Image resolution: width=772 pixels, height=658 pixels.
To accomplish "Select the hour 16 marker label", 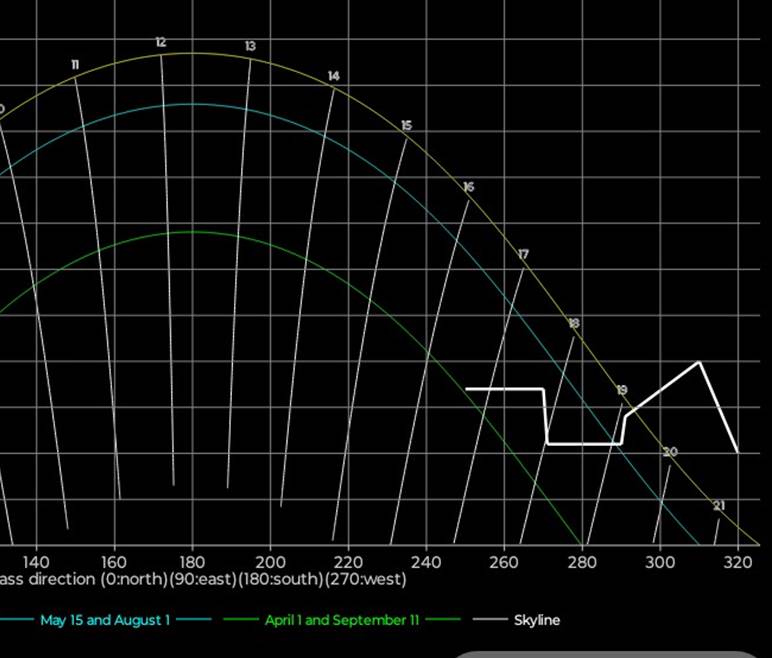I will tap(469, 188).
